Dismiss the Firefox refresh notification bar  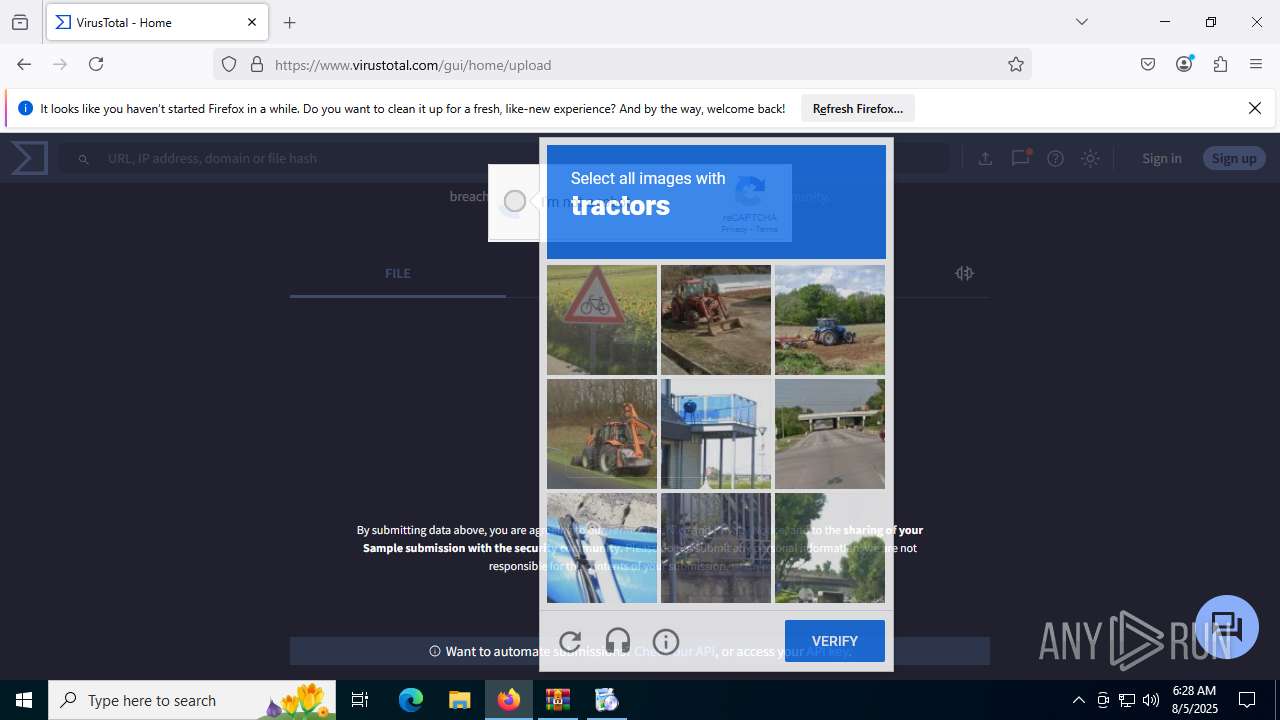click(1255, 108)
